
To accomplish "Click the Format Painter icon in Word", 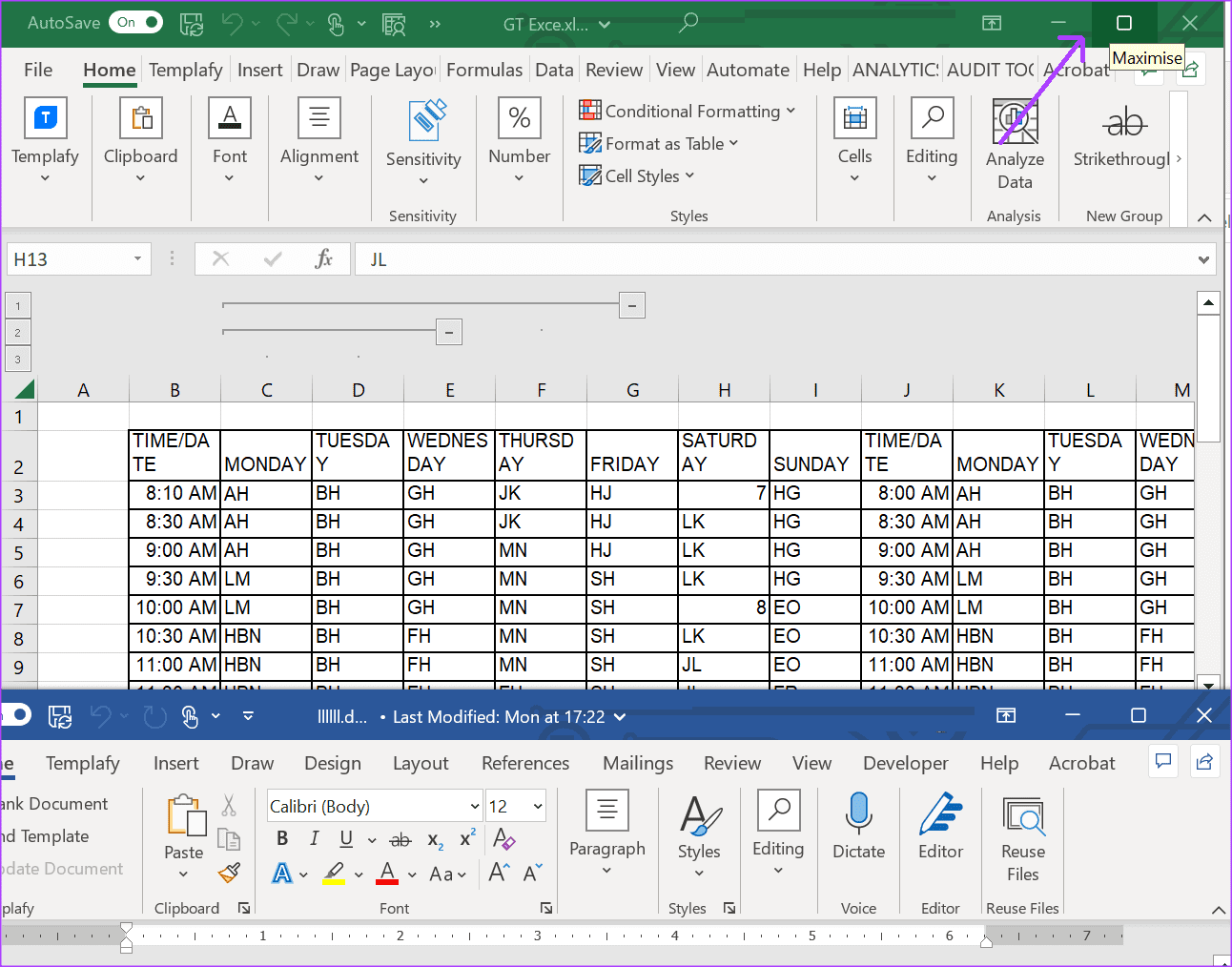I will [x=229, y=873].
